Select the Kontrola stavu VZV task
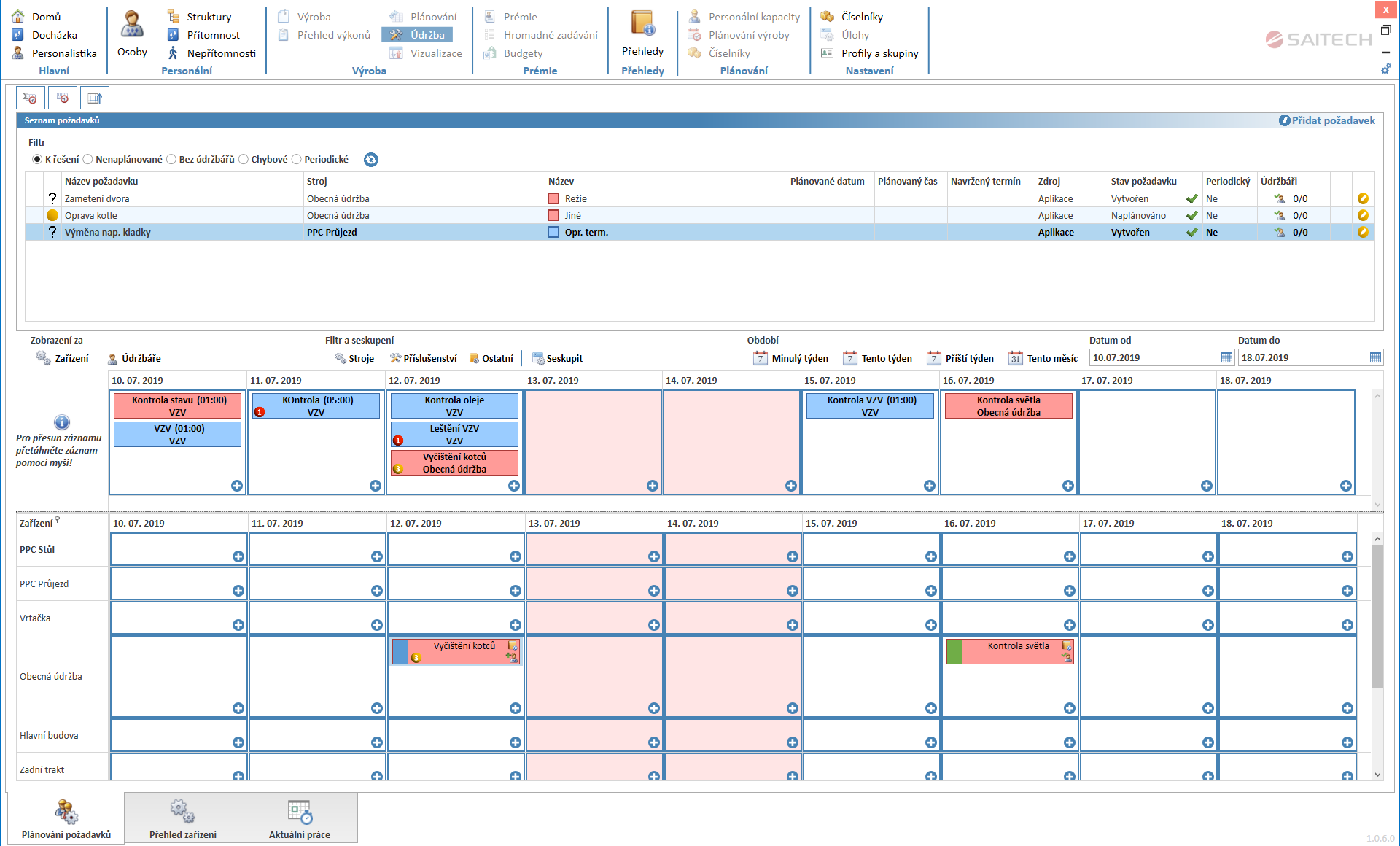 (x=178, y=406)
